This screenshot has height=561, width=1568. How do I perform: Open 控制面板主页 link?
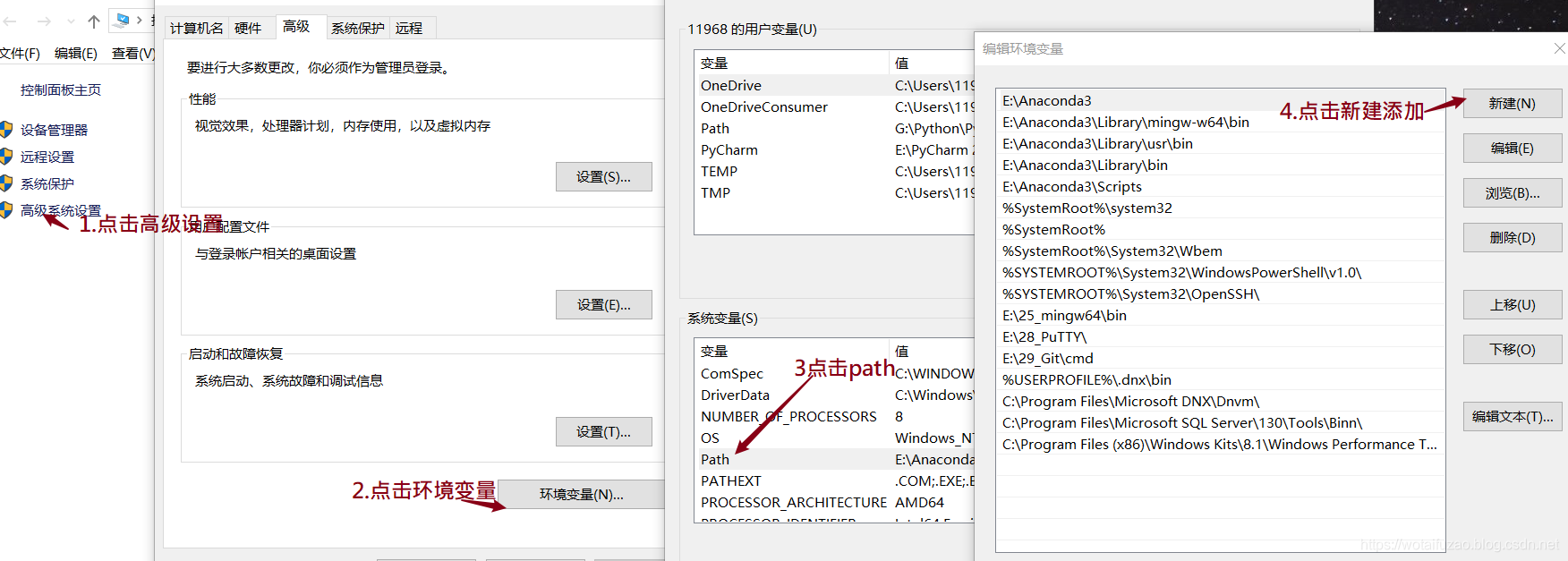coord(61,89)
